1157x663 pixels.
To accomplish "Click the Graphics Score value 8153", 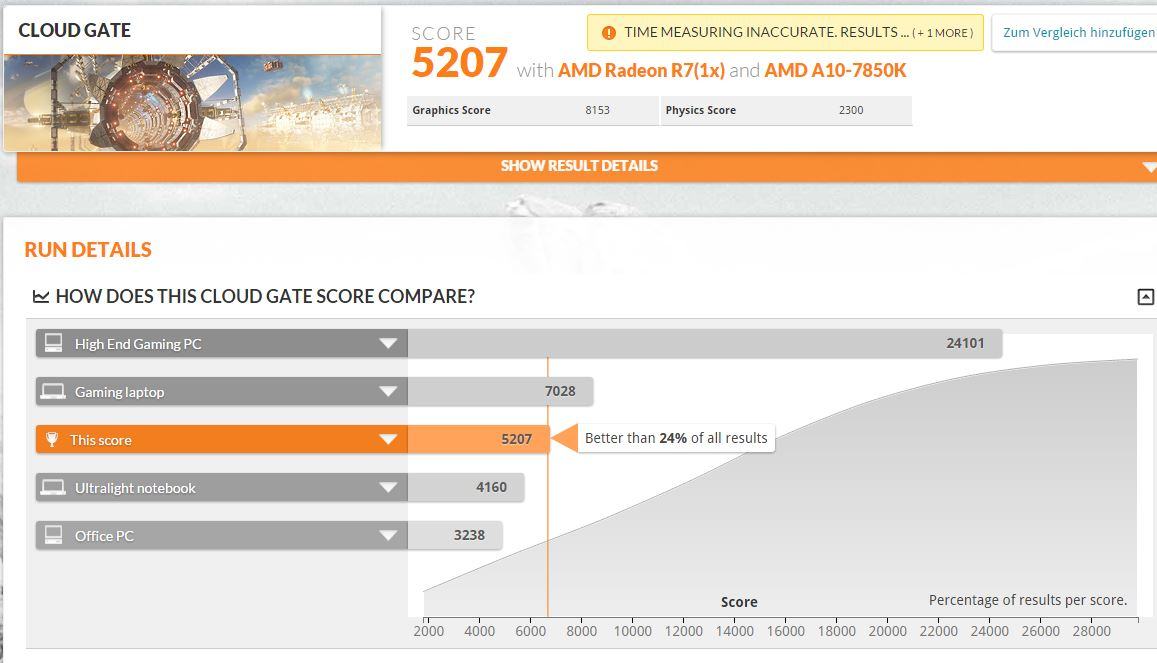I will tap(598, 110).
